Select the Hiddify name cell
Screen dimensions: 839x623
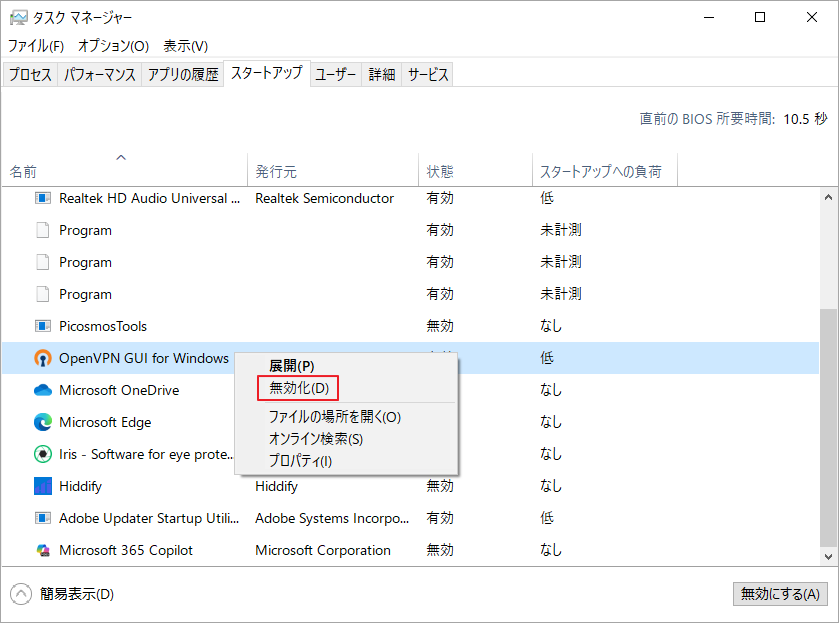coord(80,486)
